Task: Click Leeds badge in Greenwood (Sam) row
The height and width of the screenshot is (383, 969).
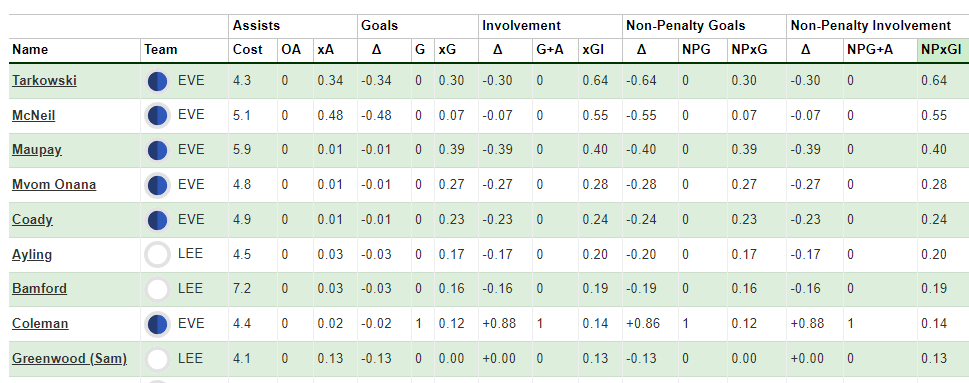Action: (158, 359)
